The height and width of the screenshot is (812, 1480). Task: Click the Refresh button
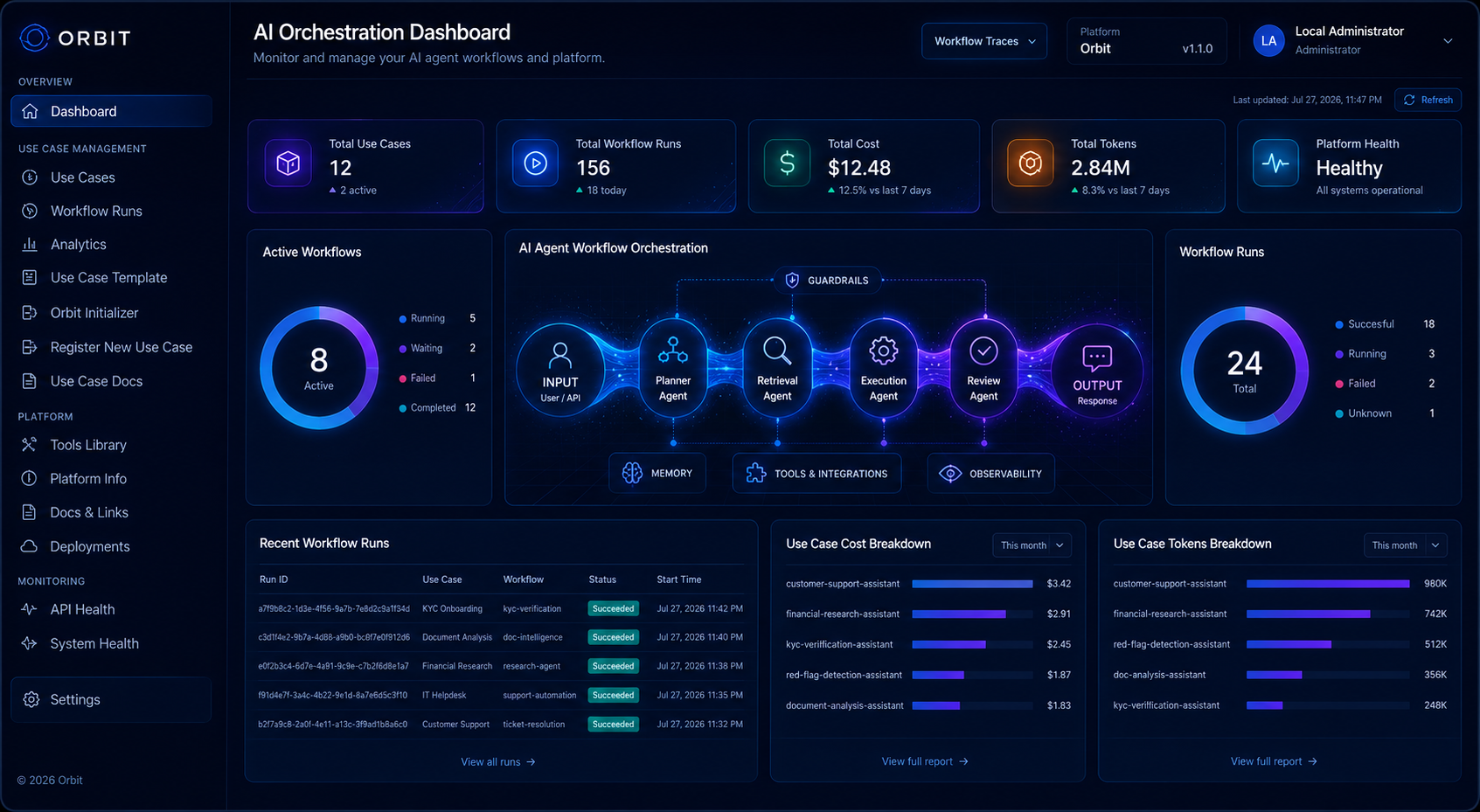(1428, 100)
